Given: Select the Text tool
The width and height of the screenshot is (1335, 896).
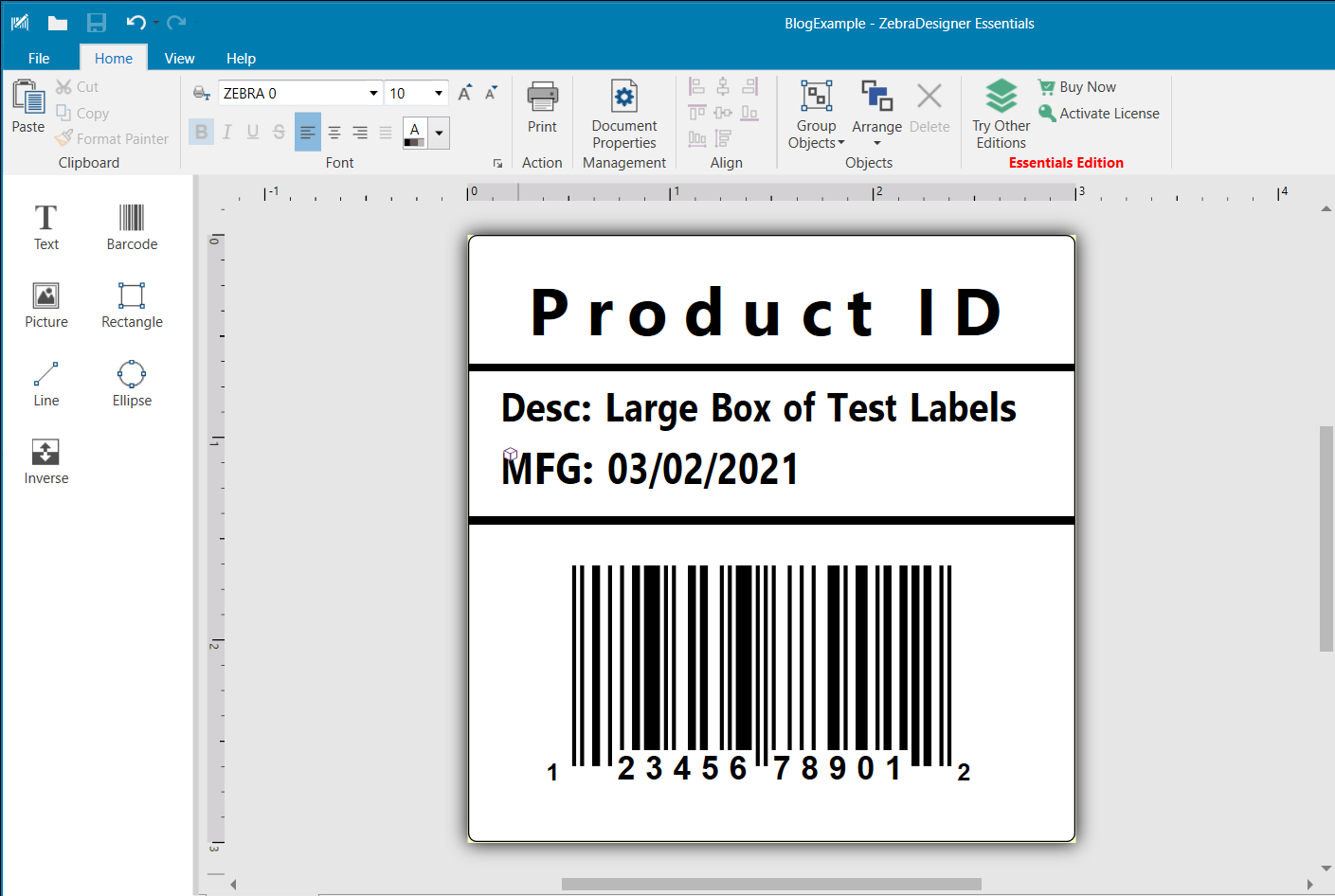Looking at the screenshot, I should point(45,227).
